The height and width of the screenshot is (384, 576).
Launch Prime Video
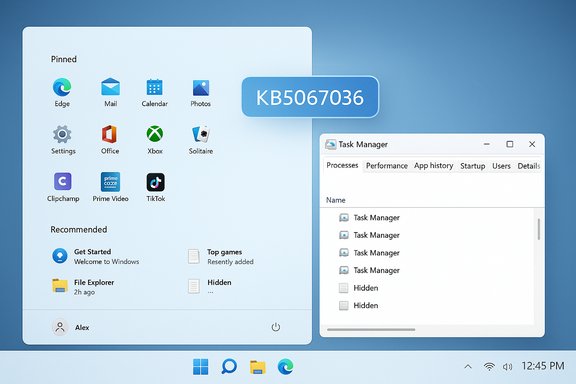point(110,187)
